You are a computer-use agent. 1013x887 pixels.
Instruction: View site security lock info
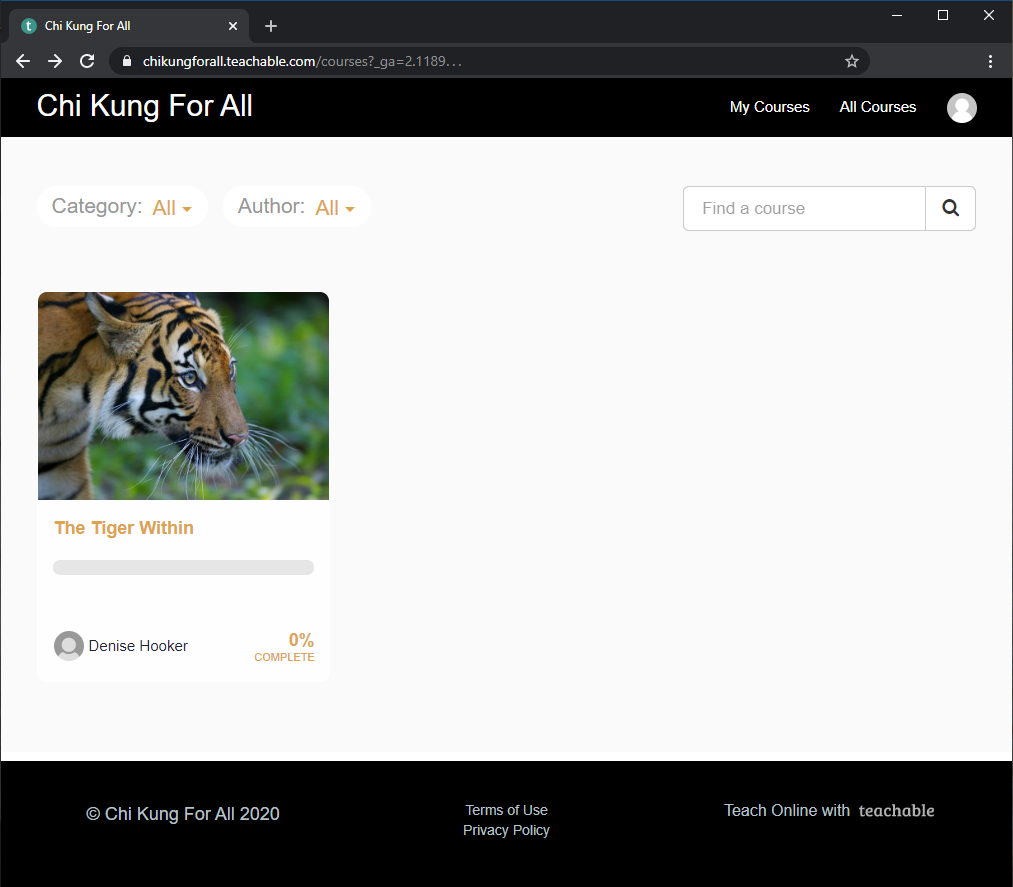point(127,61)
